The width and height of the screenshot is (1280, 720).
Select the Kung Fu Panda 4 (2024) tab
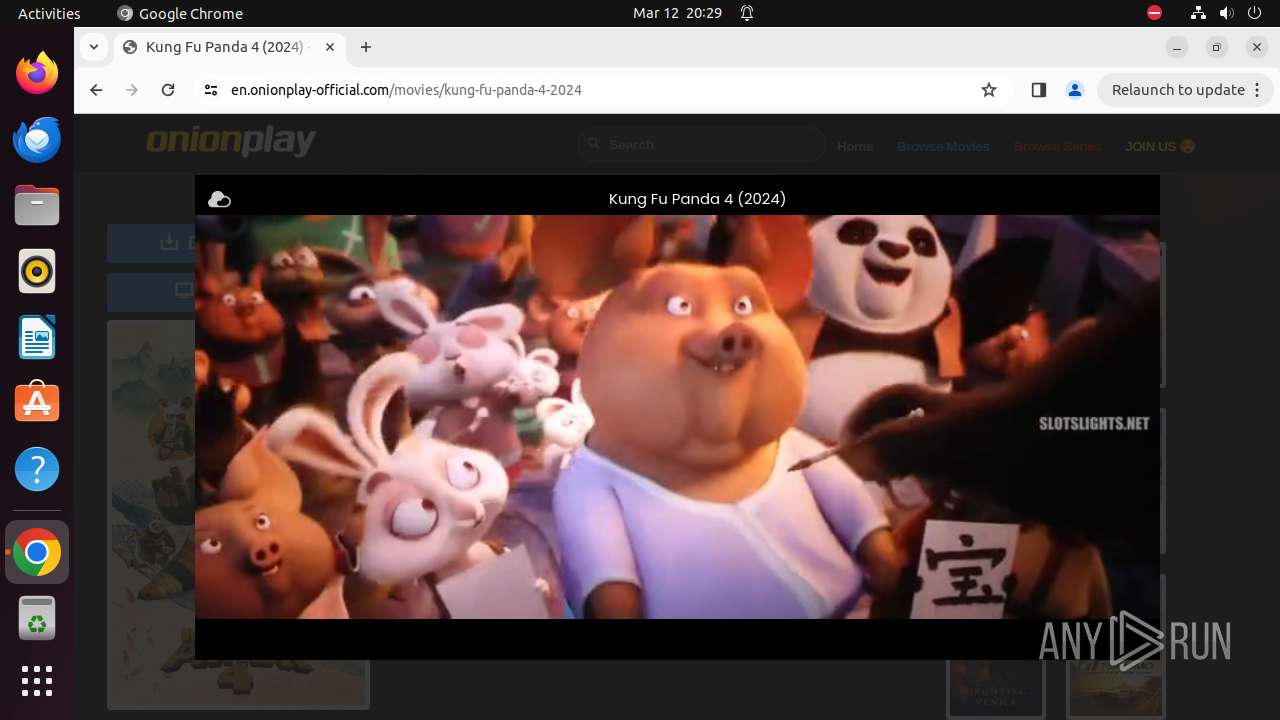click(228, 47)
